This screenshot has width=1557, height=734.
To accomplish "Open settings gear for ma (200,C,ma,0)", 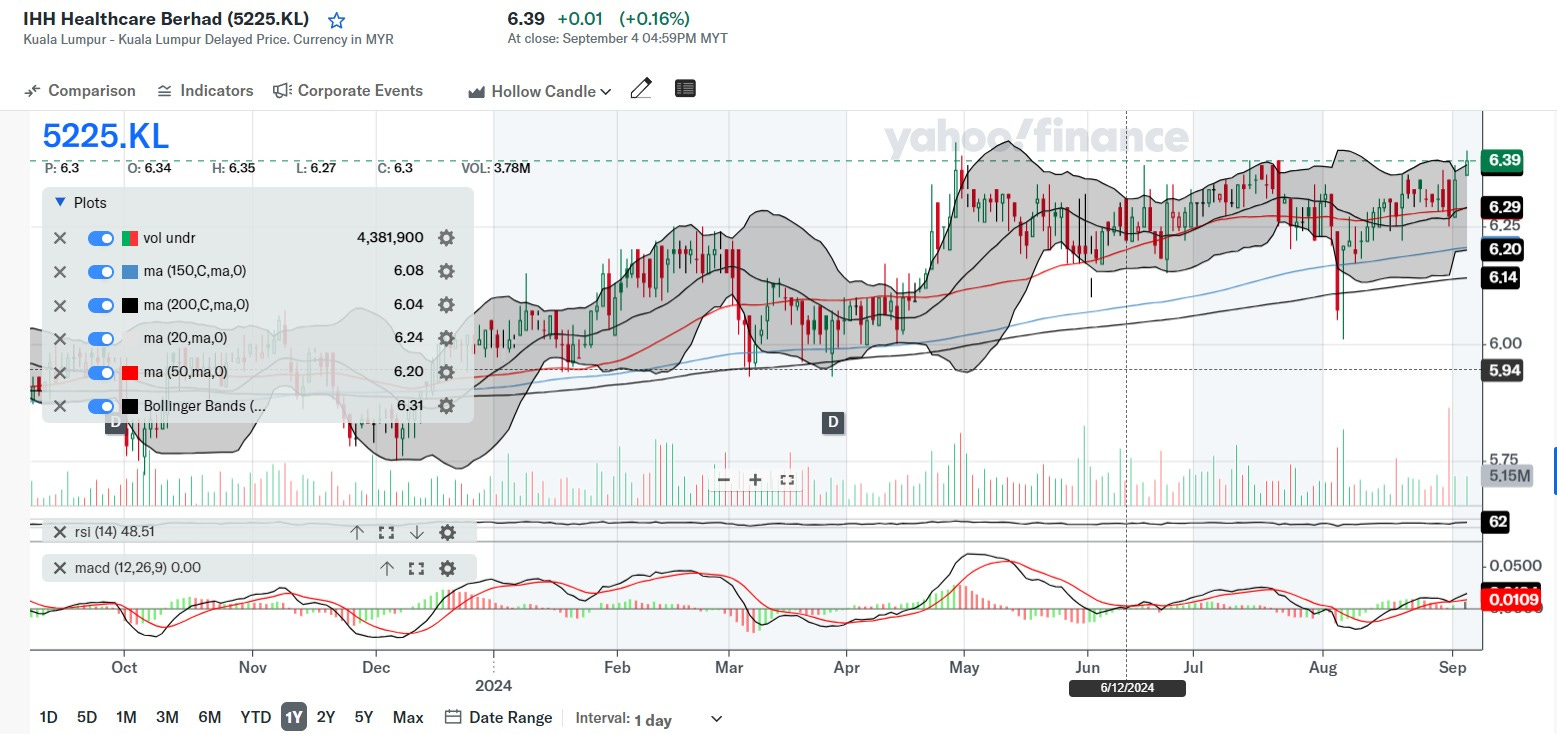I will [x=446, y=305].
